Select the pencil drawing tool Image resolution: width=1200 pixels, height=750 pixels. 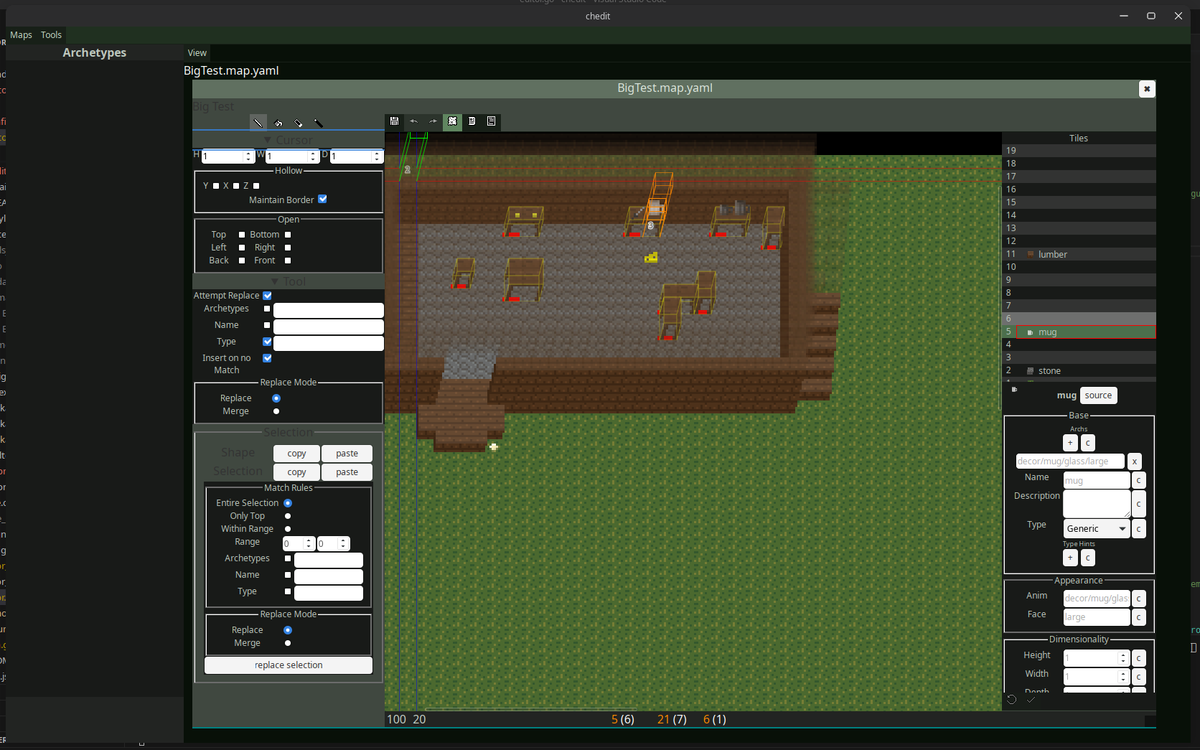tap(256, 122)
